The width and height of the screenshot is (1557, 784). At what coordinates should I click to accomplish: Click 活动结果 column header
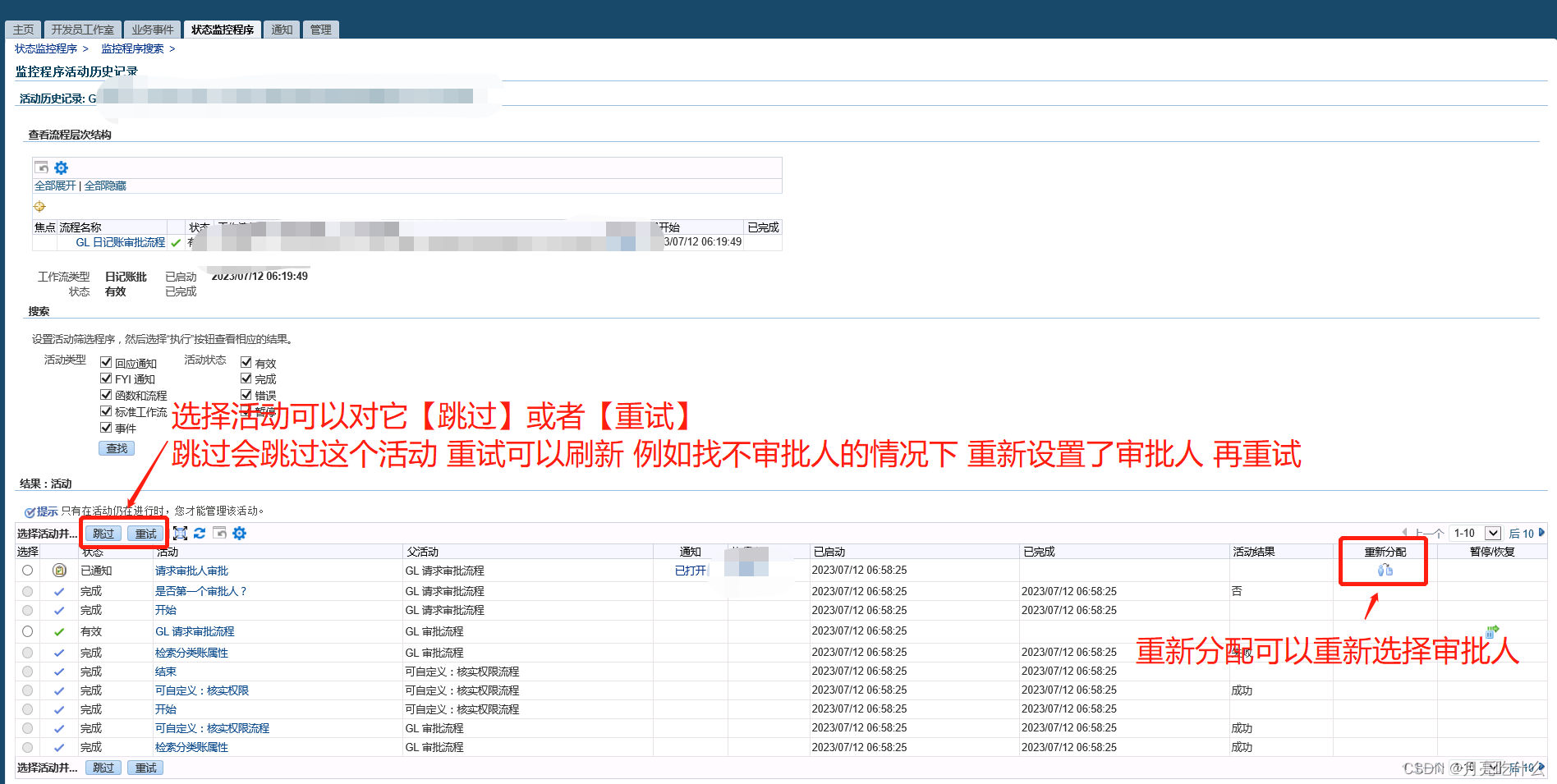click(x=1254, y=552)
